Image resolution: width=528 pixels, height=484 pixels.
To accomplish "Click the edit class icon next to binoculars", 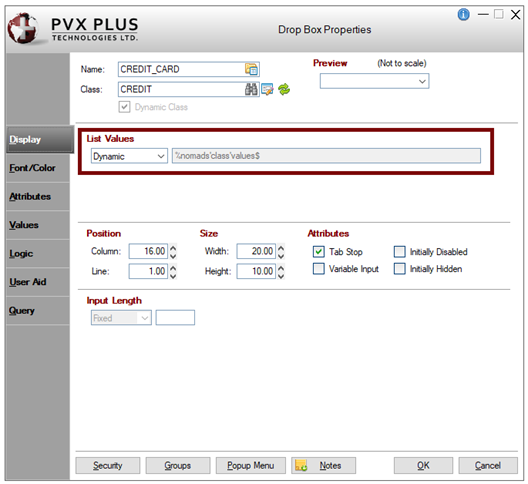I will pyautogui.click(x=267, y=89).
